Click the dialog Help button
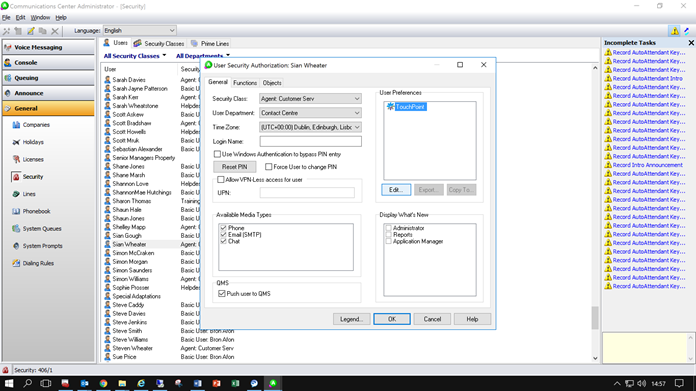 click(472, 319)
